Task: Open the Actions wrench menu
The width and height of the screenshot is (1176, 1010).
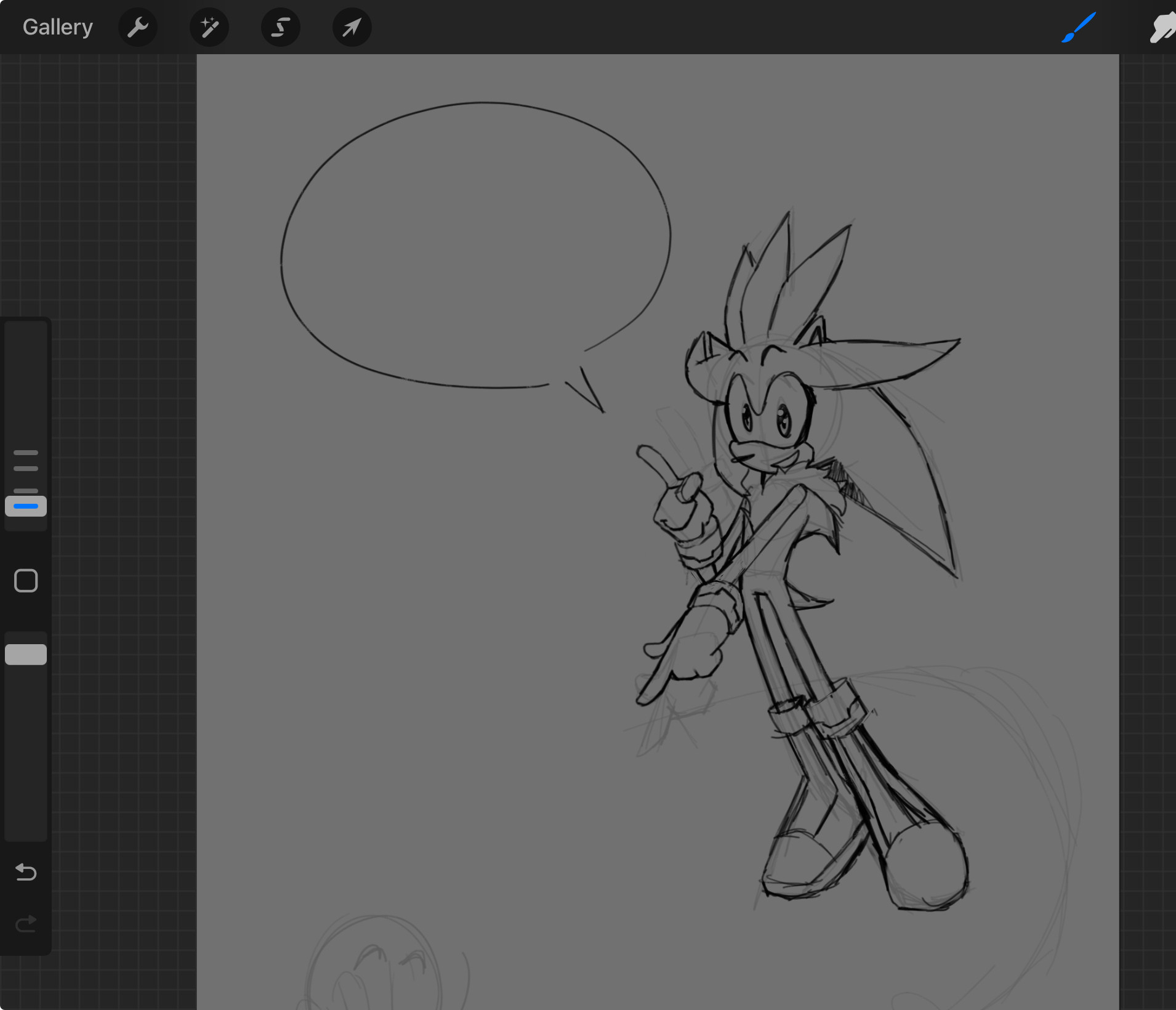Action: pyautogui.click(x=138, y=27)
